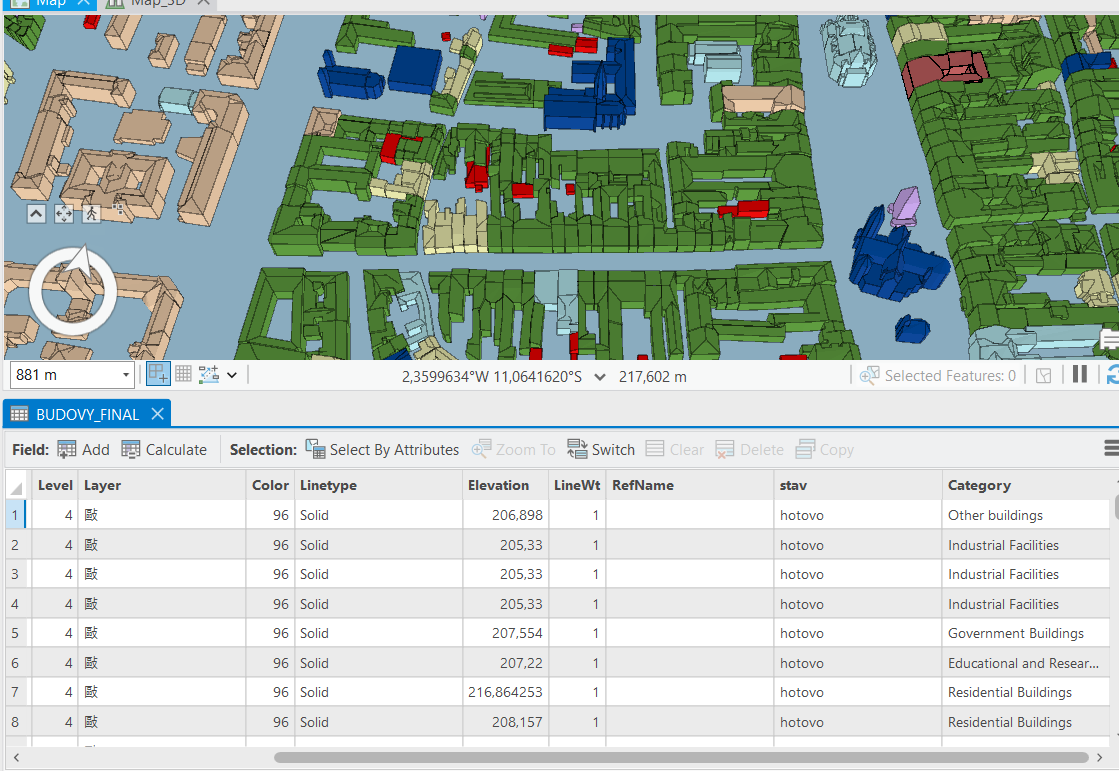
Task: Click Elevation cell 207,554
Action: click(505, 633)
